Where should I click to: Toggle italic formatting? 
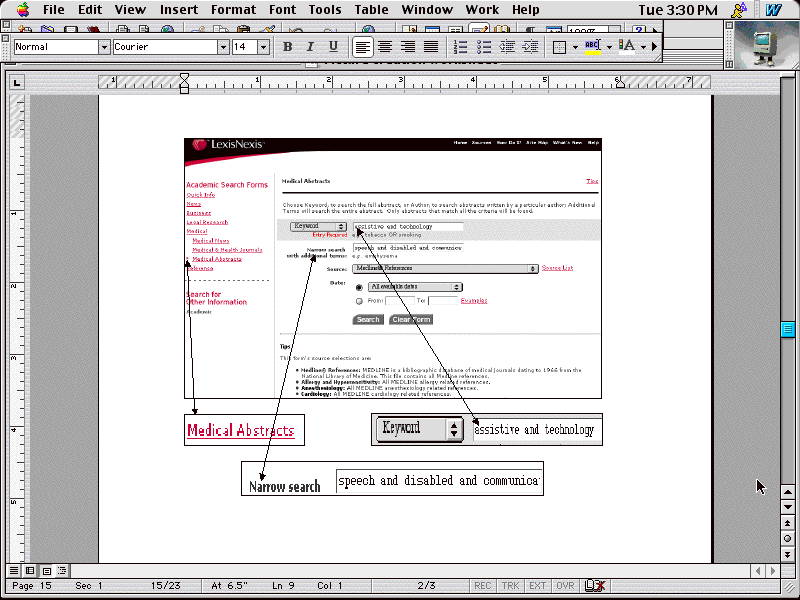(x=310, y=47)
